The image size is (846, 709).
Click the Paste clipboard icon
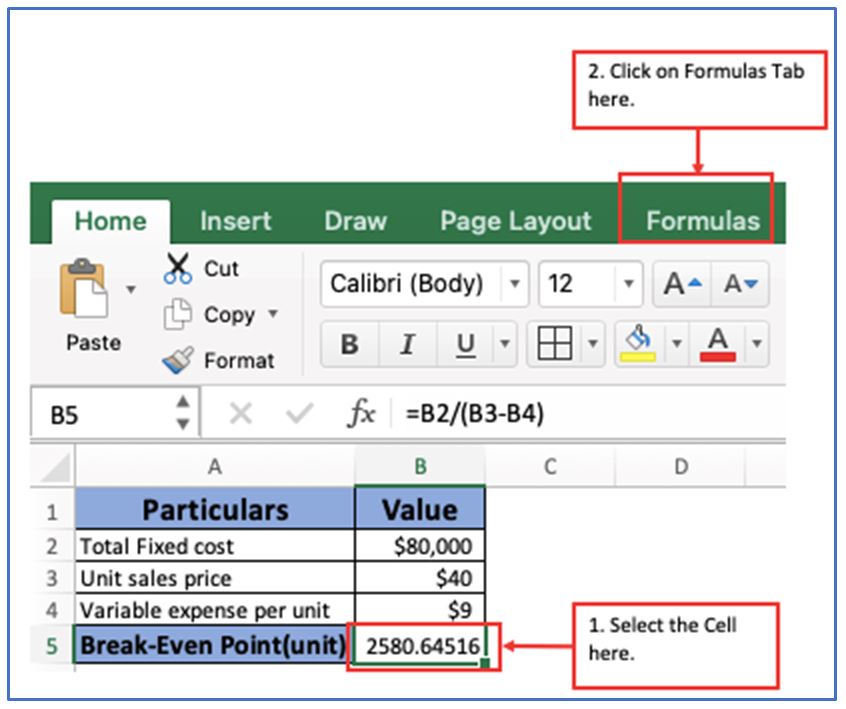(83, 288)
